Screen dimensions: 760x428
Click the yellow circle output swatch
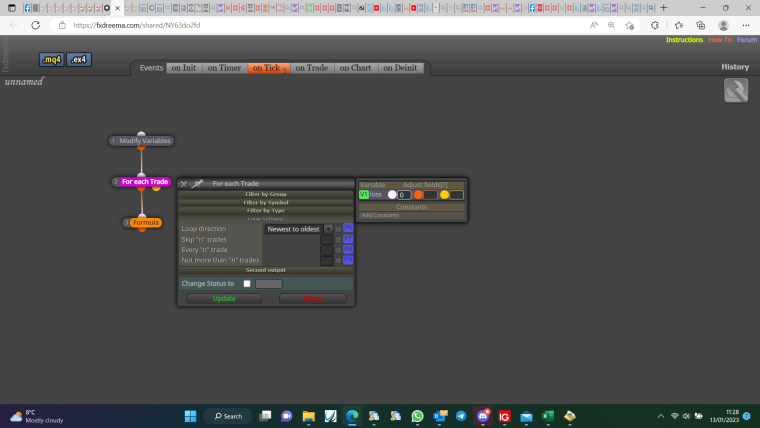click(444, 195)
